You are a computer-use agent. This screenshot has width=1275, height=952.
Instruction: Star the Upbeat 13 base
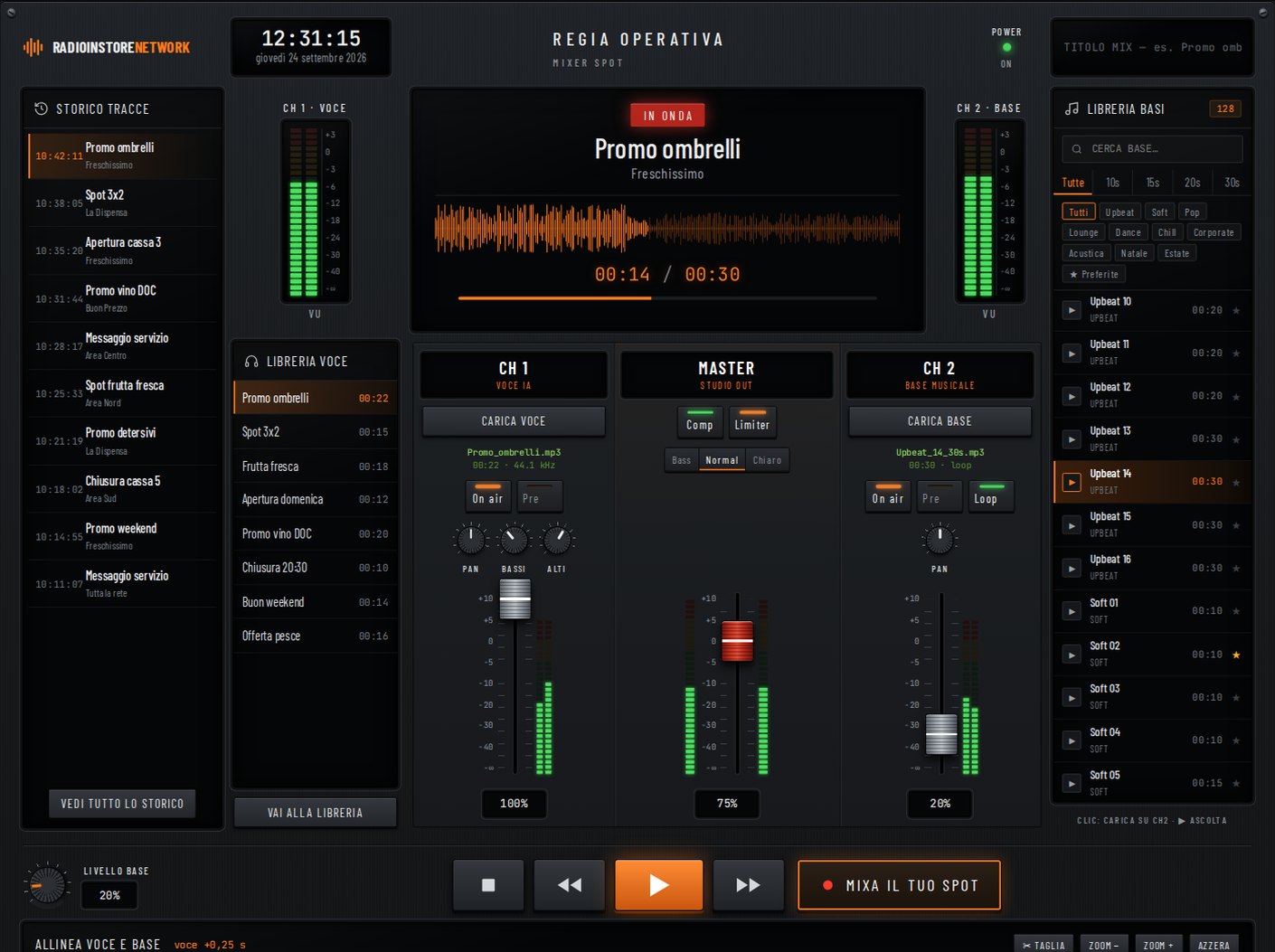coord(1236,438)
